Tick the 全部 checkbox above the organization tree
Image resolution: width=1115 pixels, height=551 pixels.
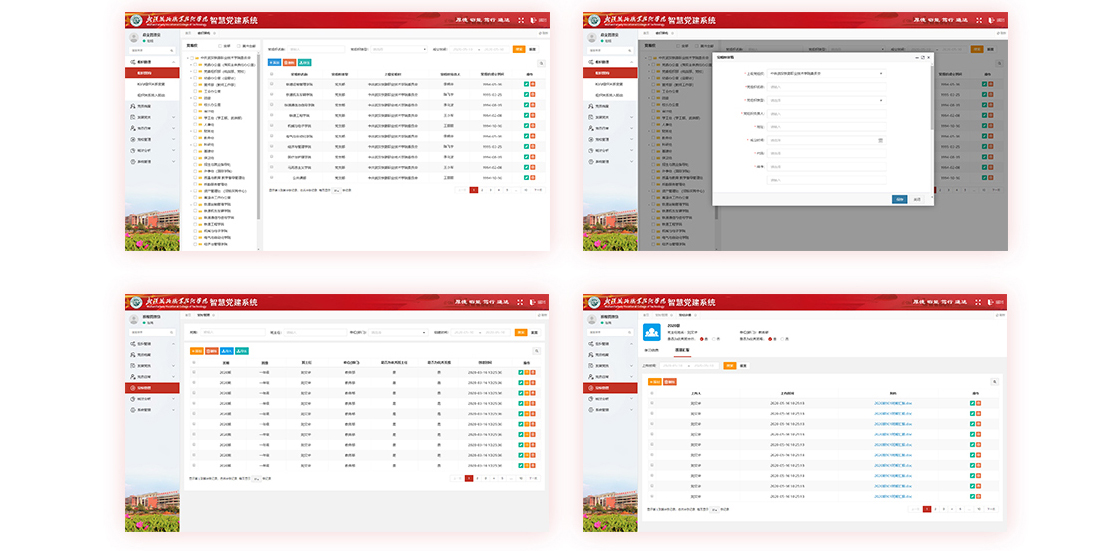219,46
